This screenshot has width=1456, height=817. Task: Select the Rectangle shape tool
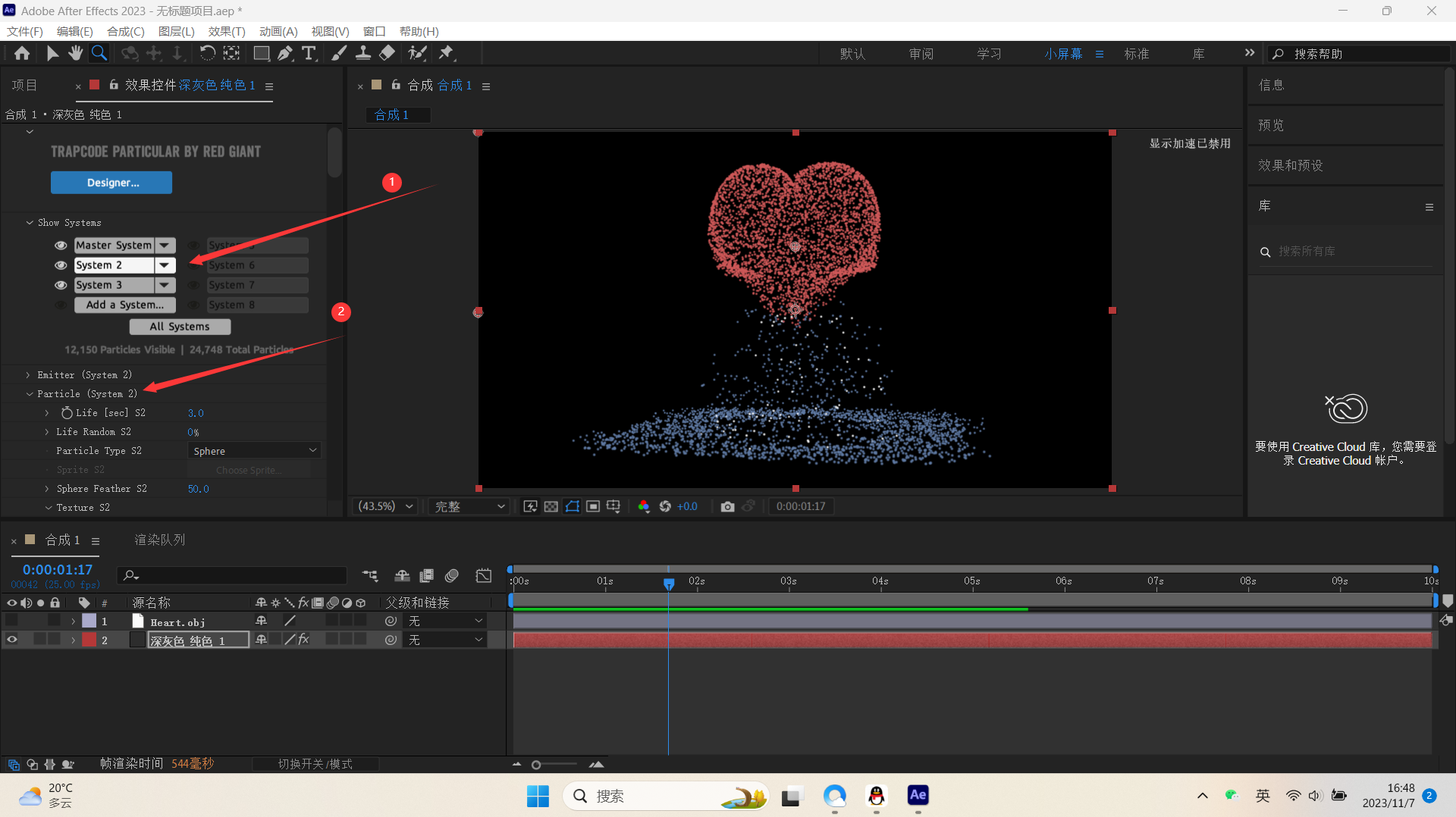(x=261, y=53)
